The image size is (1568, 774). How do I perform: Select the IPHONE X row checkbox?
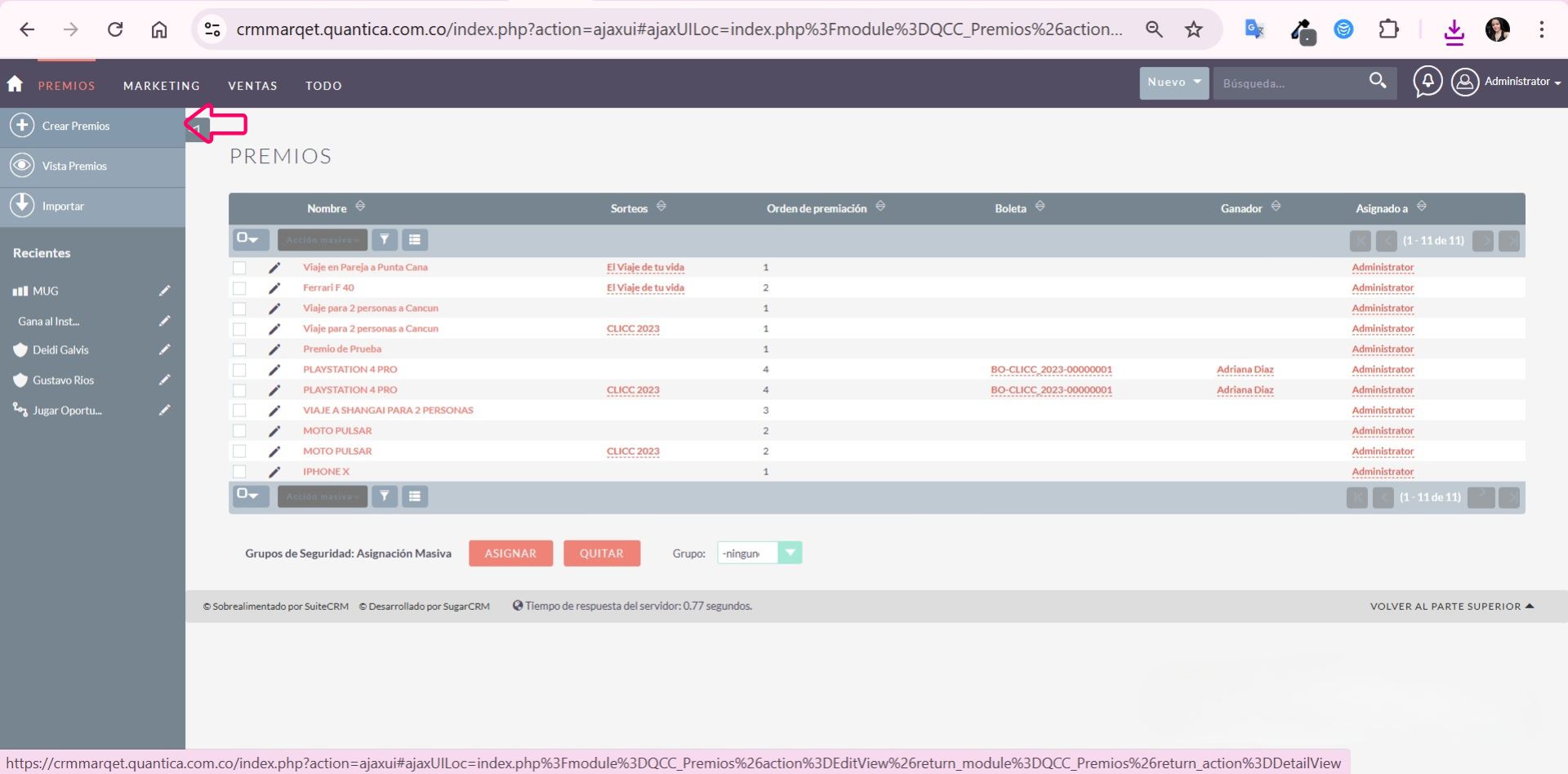click(239, 472)
